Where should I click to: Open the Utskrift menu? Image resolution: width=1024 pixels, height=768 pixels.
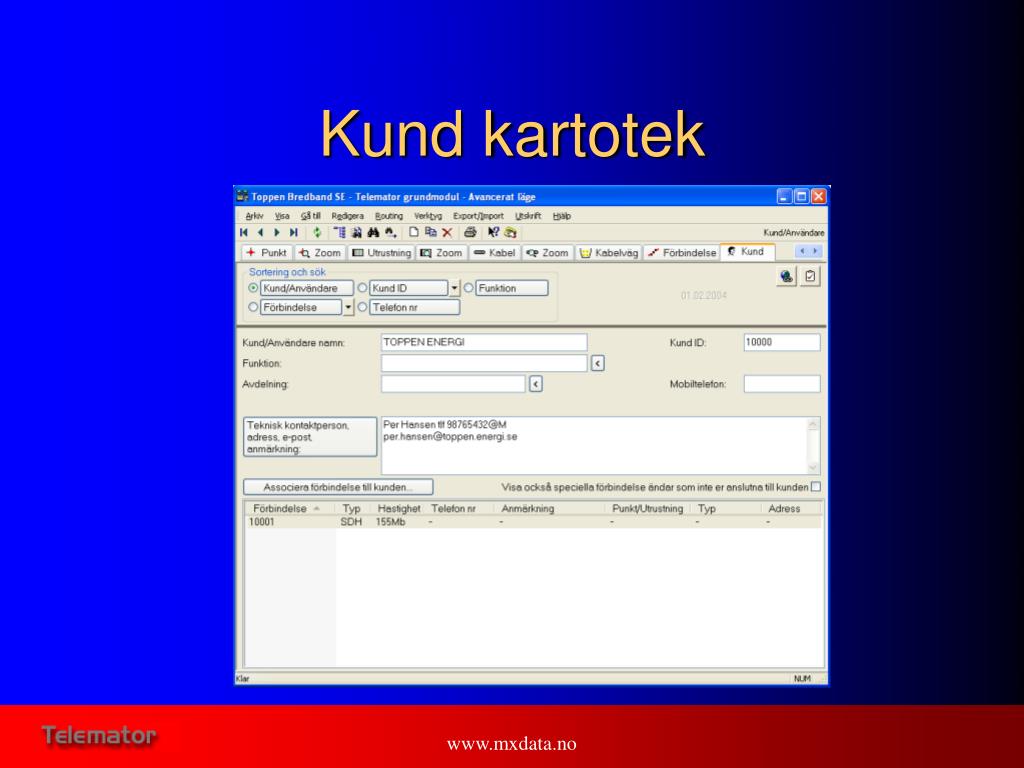pyautogui.click(x=528, y=216)
